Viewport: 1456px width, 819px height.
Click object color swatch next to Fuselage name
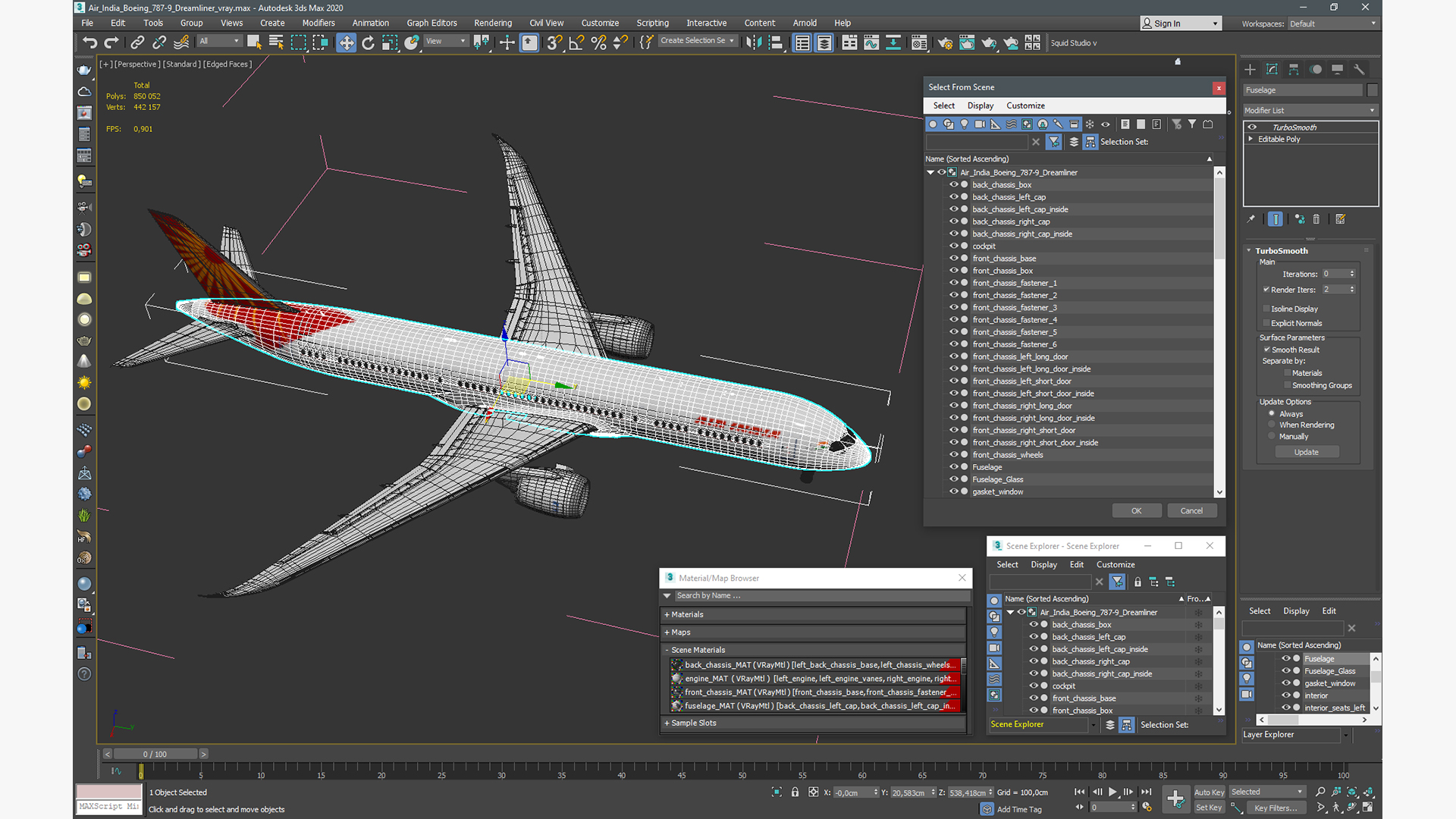[1372, 90]
